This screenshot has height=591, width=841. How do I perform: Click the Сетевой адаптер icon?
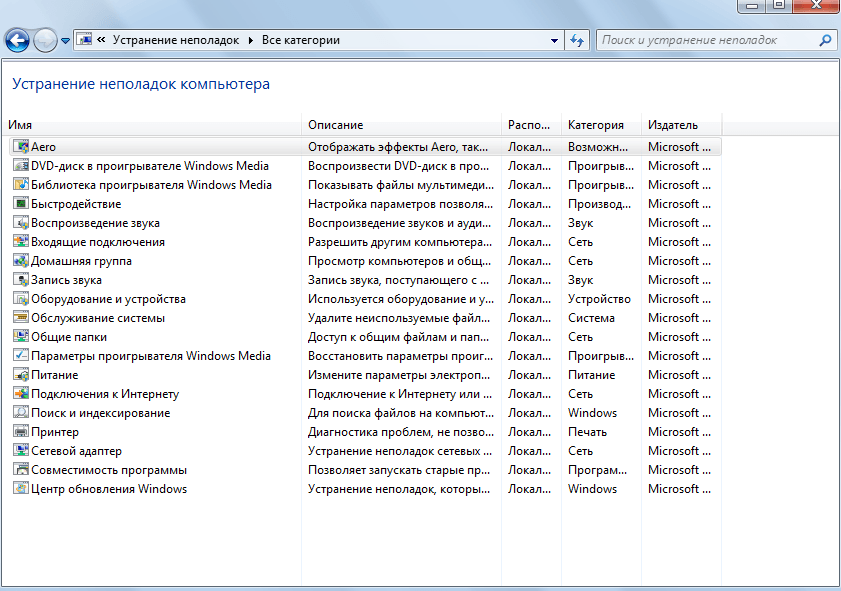(x=21, y=451)
